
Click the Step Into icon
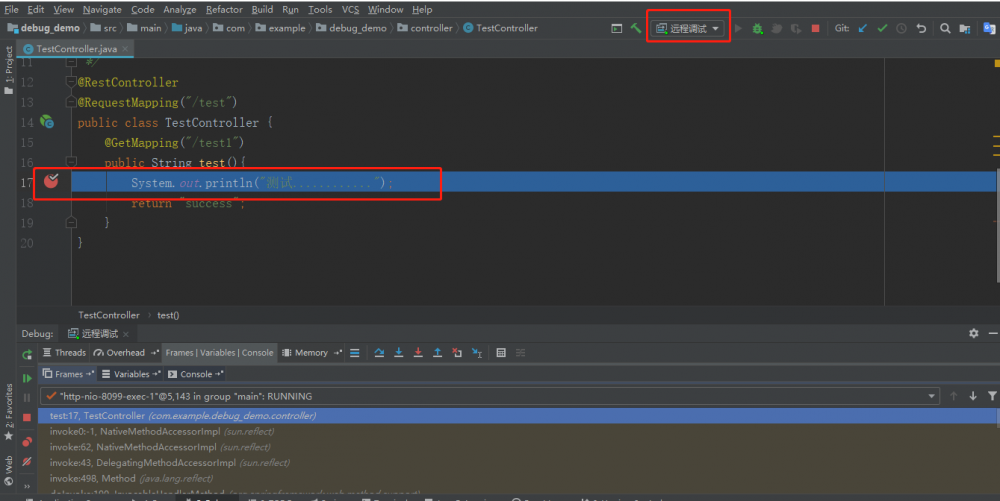399,352
